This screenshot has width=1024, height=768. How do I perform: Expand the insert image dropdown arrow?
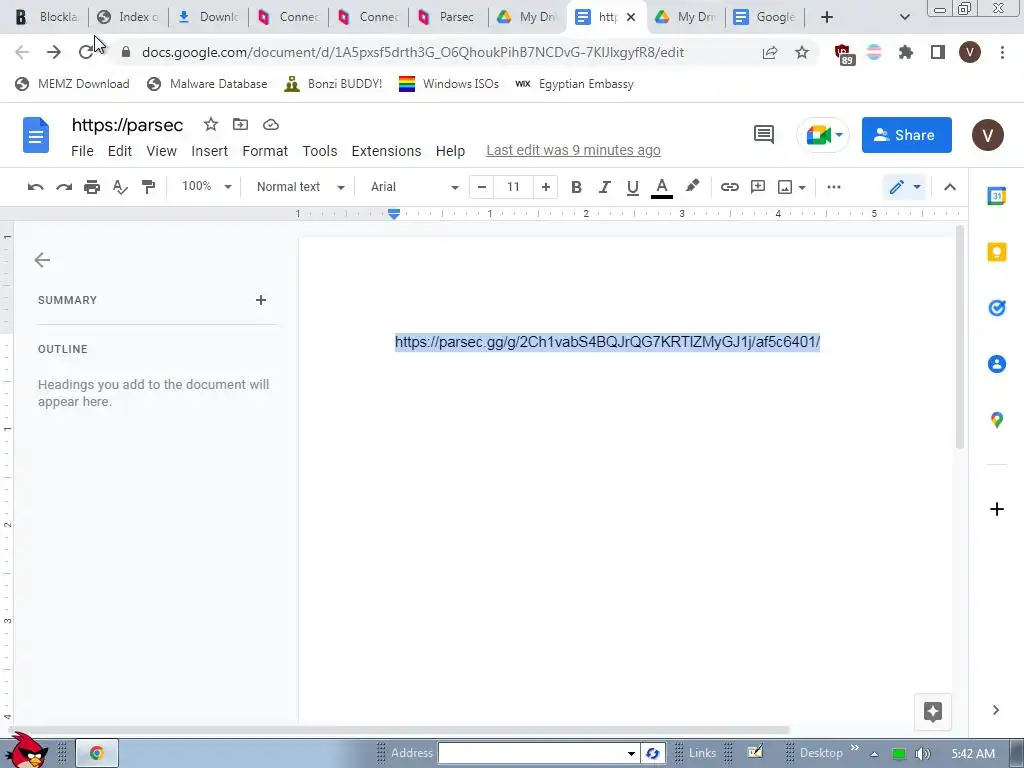[802, 188]
